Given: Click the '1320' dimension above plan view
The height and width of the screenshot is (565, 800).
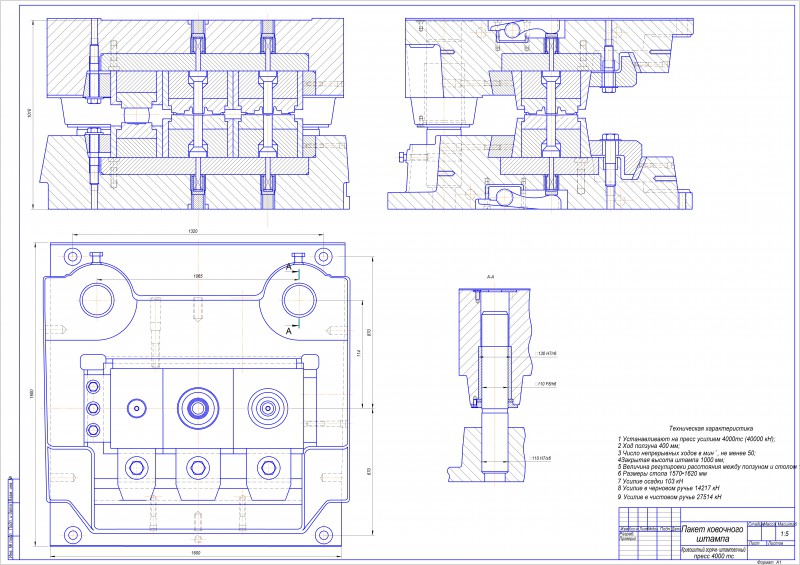Looking at the screenshot, I should pyautogui.click(x=193, y=231).
